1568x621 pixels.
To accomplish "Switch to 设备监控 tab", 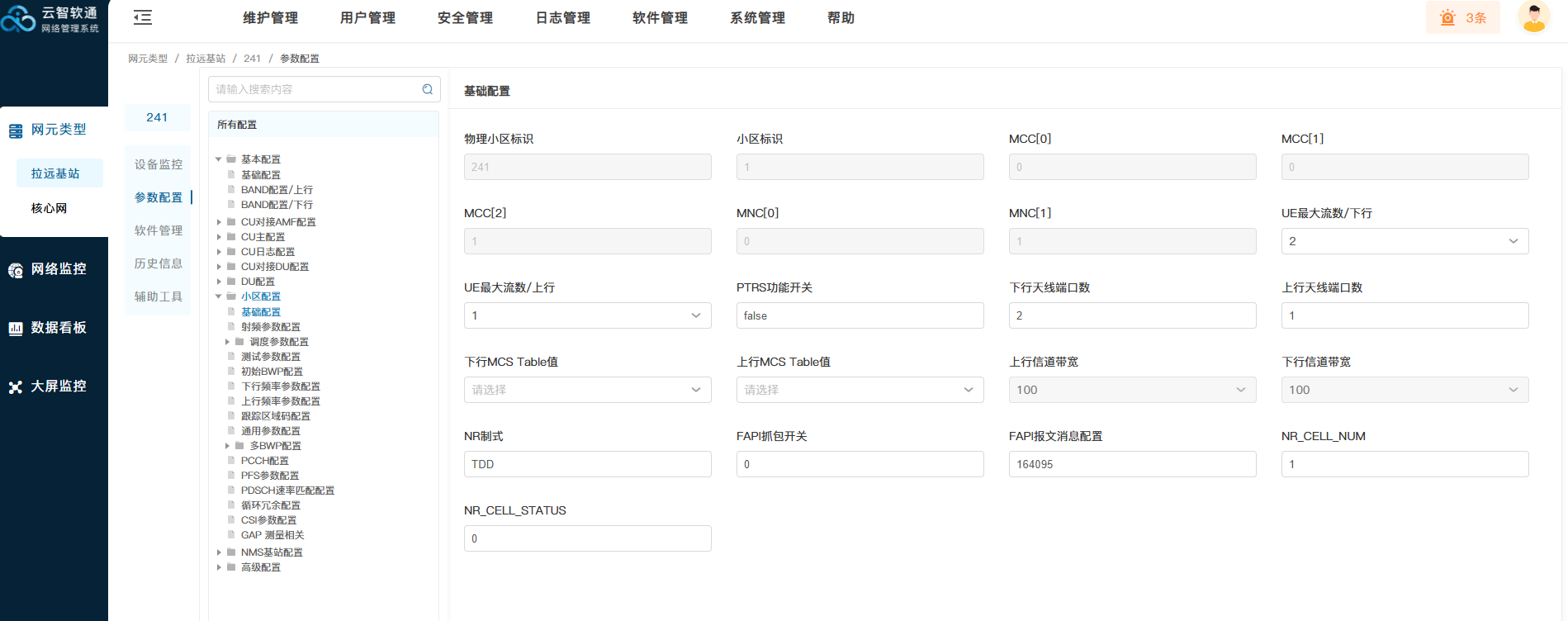I will (x=159, y=164).
